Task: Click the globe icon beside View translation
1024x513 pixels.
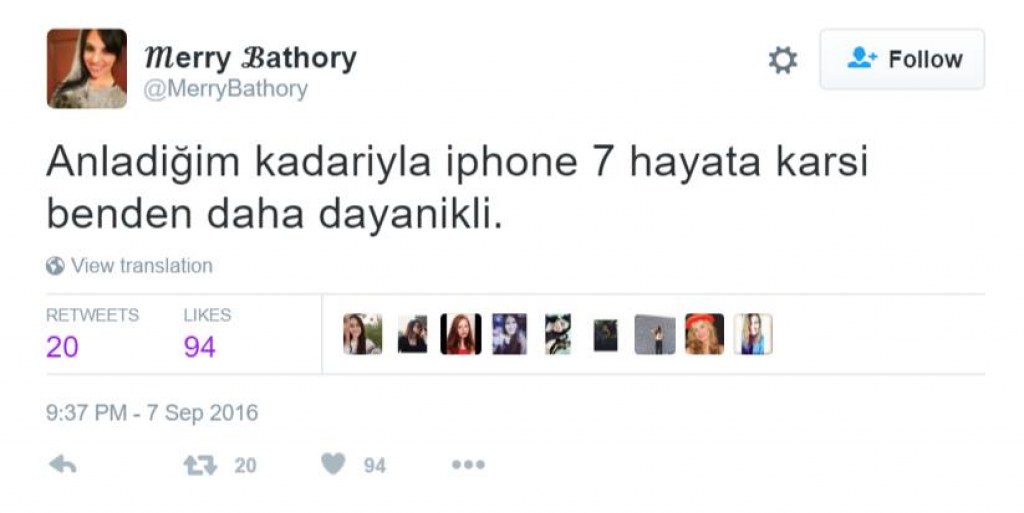Action: tap(56, 266)
